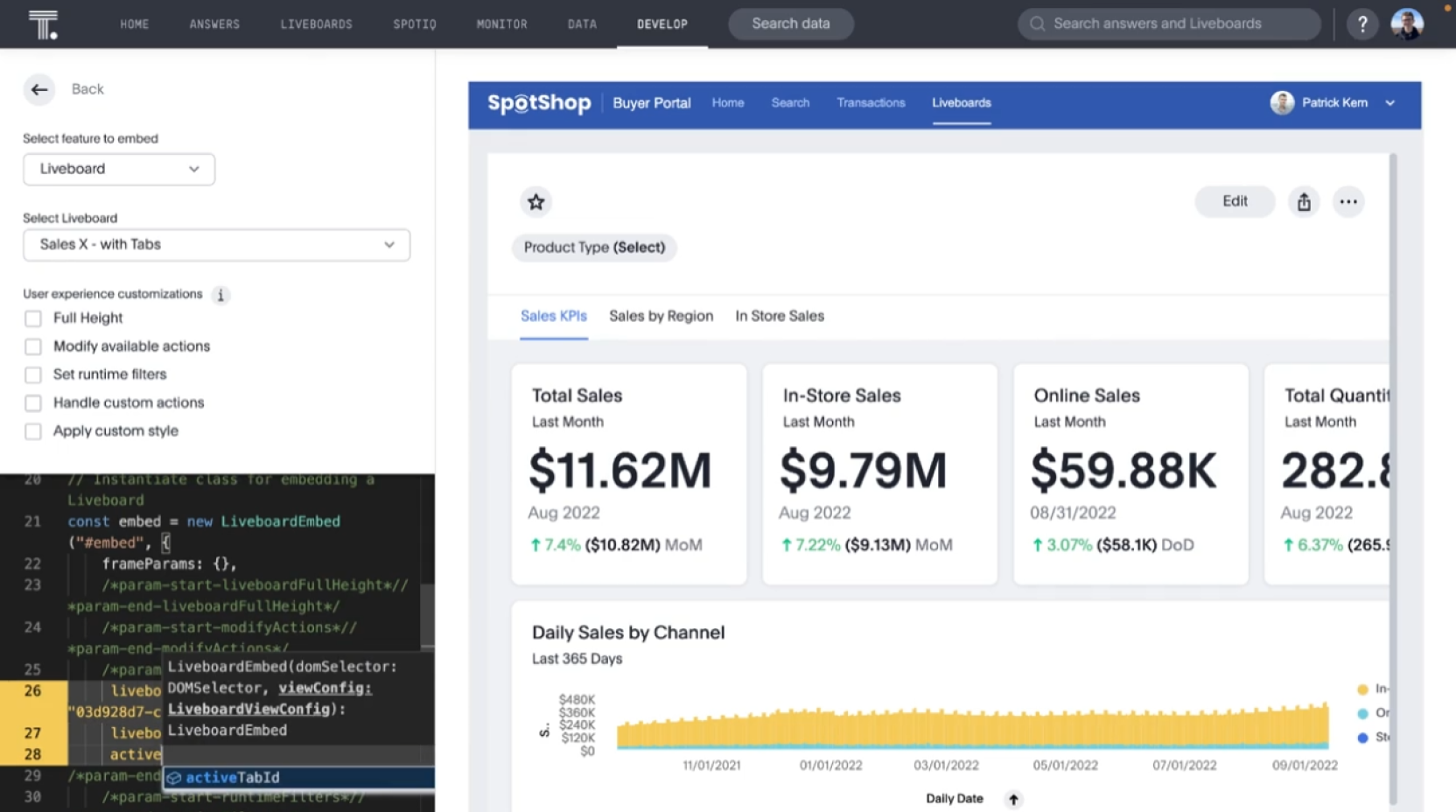Open the Answers nav item

point(214,24)
